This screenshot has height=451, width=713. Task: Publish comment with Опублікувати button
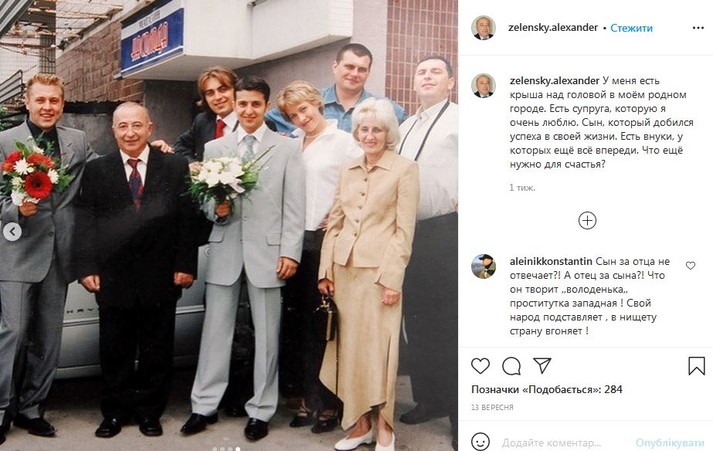click(669, 442)
